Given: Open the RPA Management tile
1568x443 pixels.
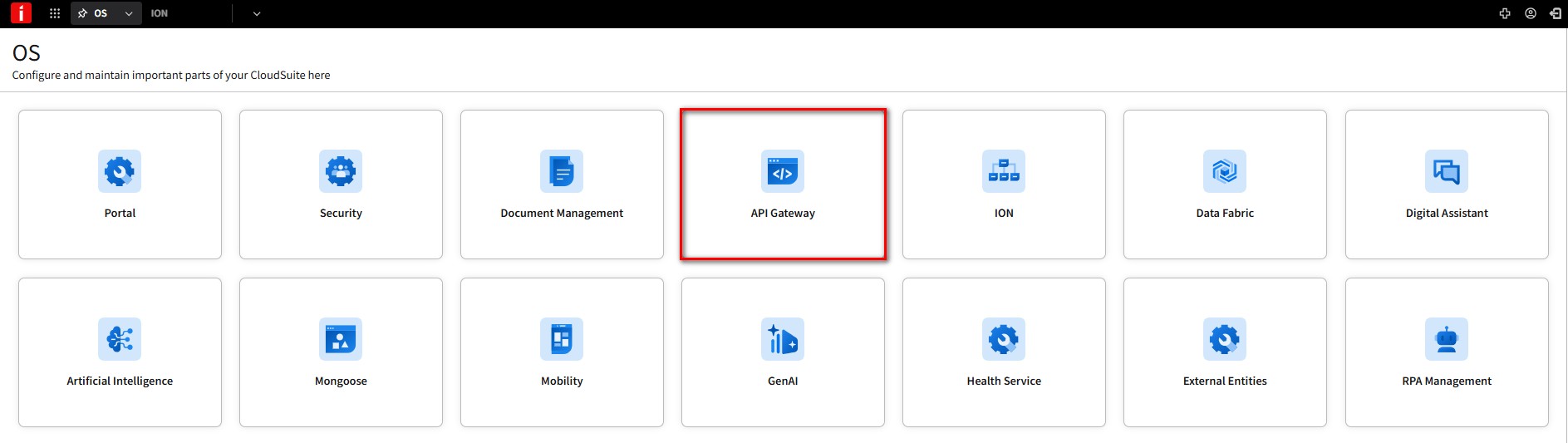Looking at the screenshot, I should pyautogui.click(x=1447, y=352).
